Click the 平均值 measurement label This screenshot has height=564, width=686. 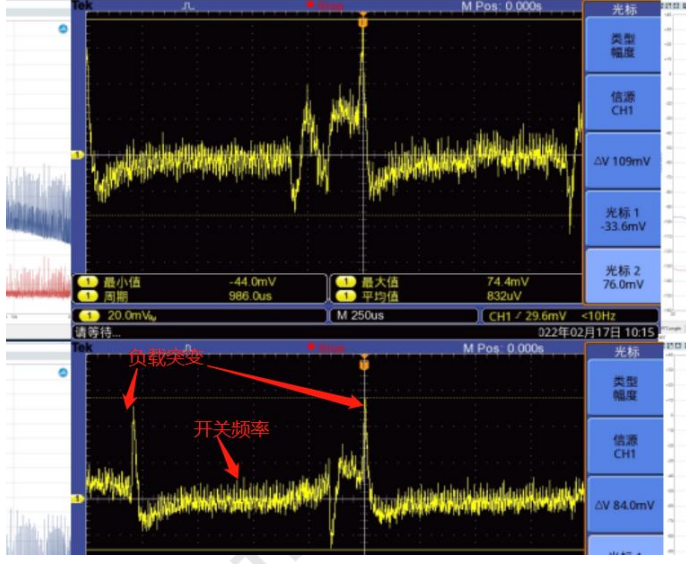pos(380,297)
